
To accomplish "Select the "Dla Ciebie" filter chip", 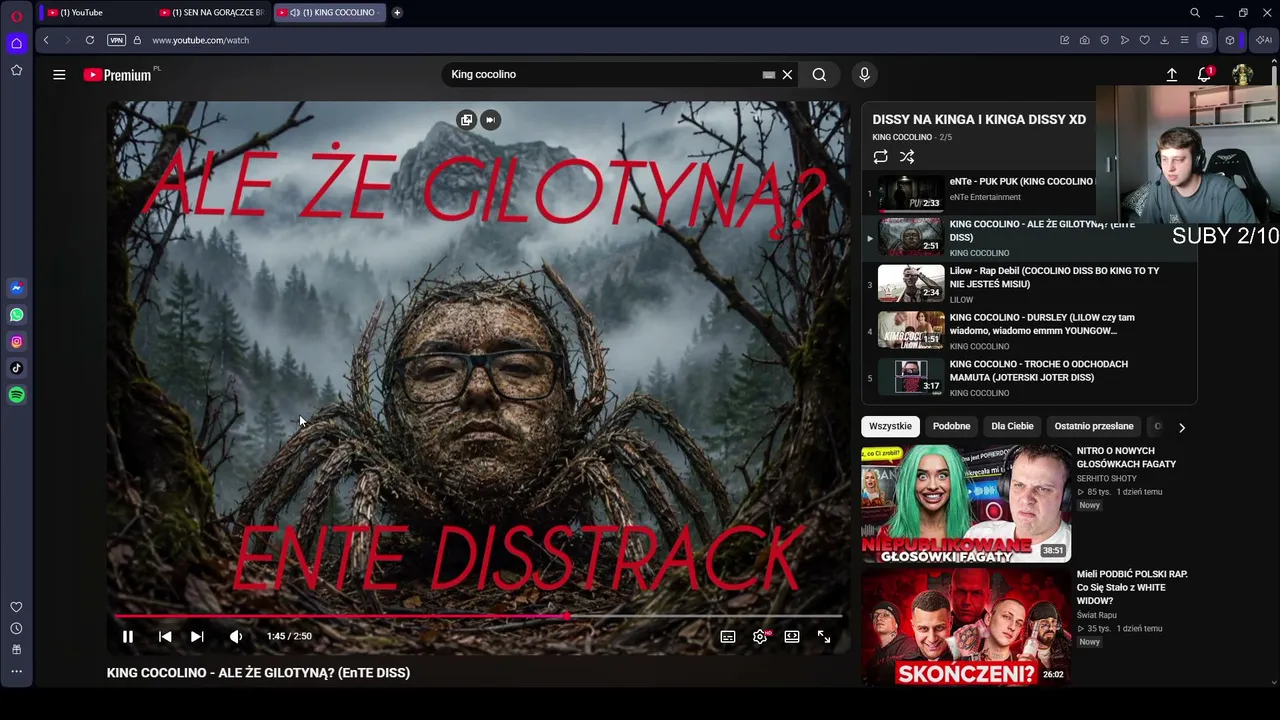I will click(1012, 426).
